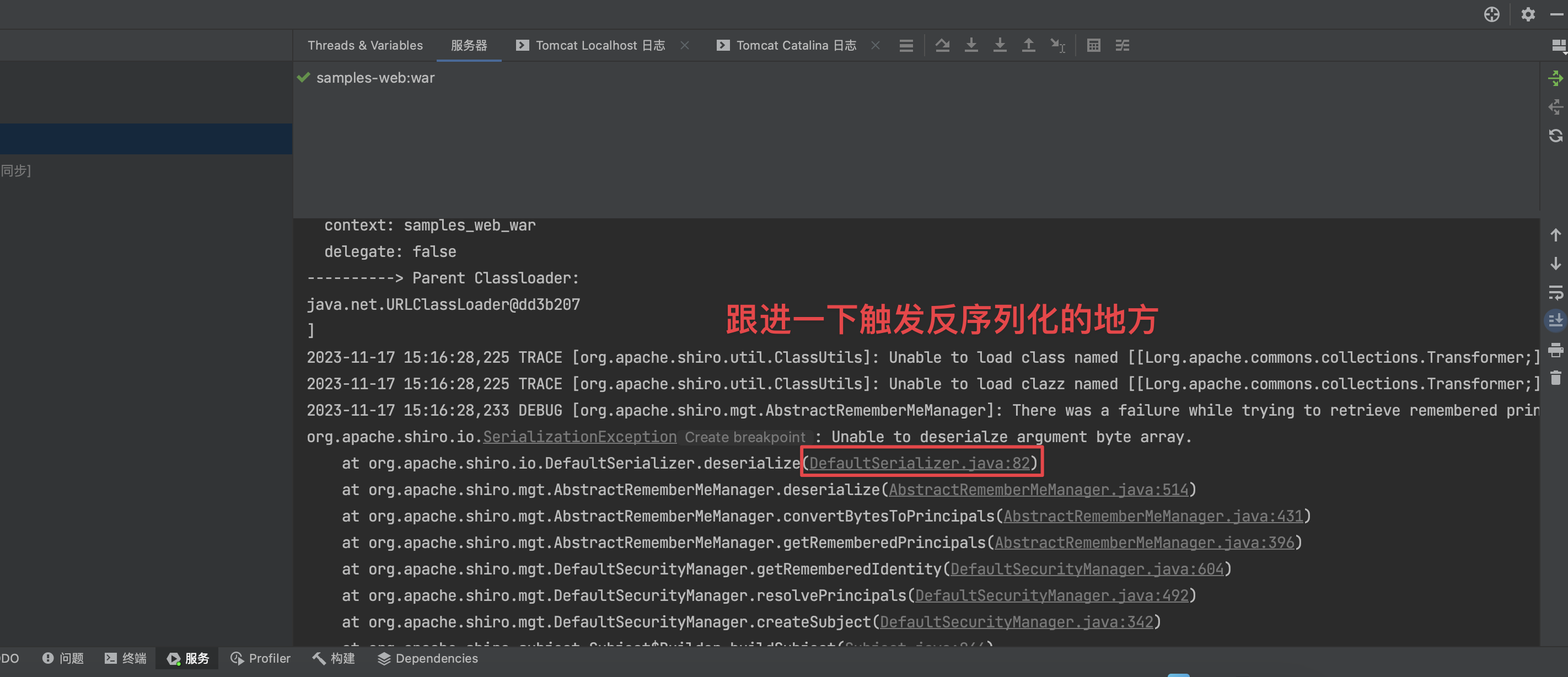Click the refresh deployment icon
Viewport: 1568px width, 677px height.
click(x=1556, y=136)
